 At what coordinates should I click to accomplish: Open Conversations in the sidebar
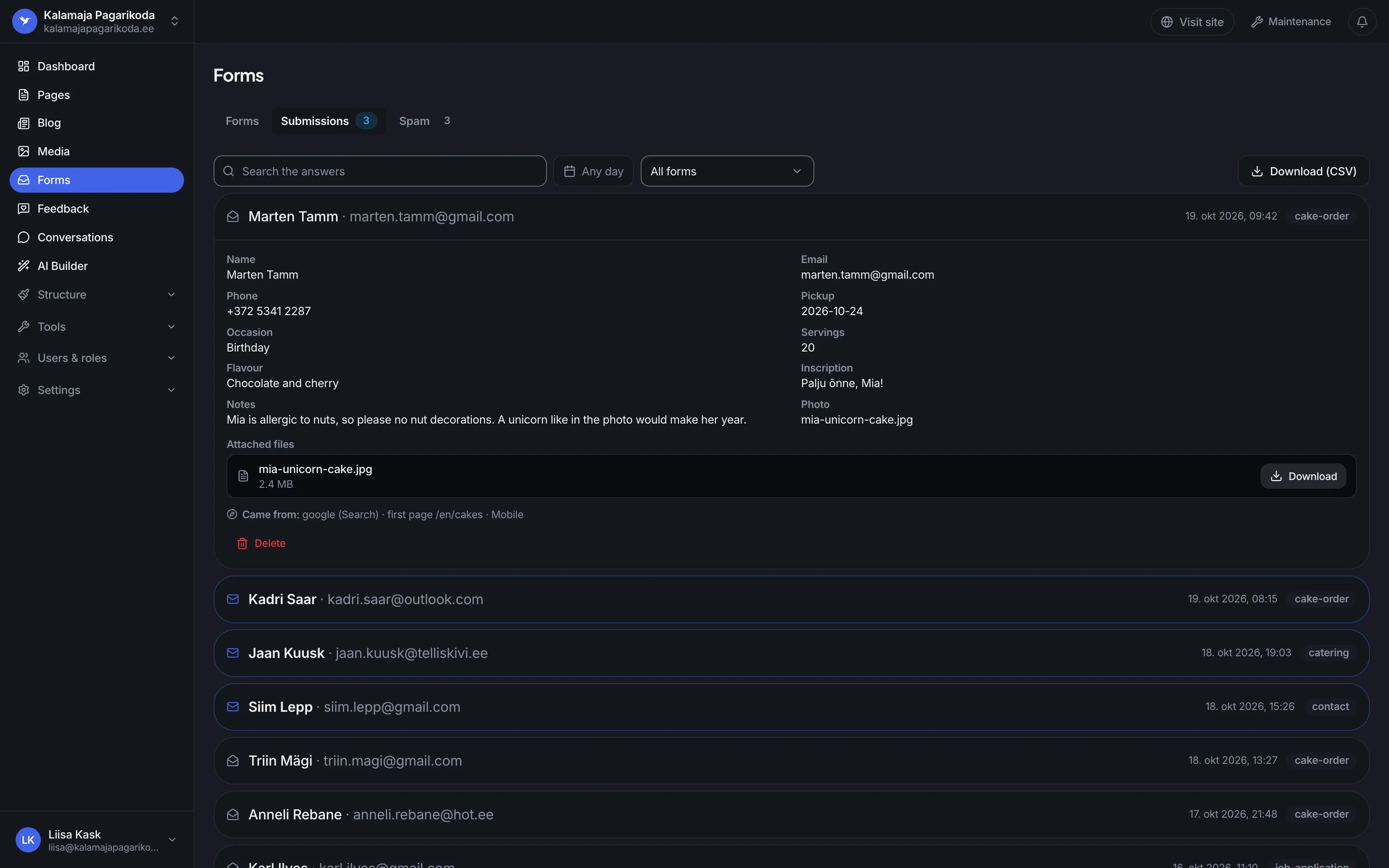(x=96, y=237)
